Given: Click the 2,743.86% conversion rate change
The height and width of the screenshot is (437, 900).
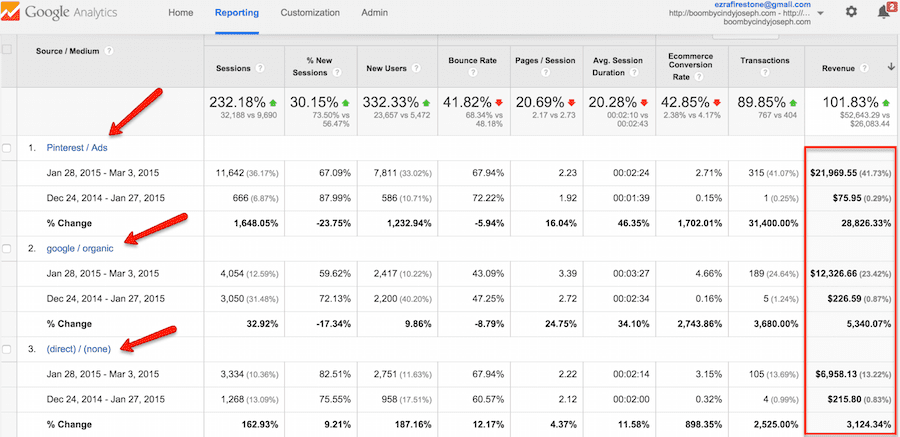Looking at the screenshot, I should coord(699,324).
